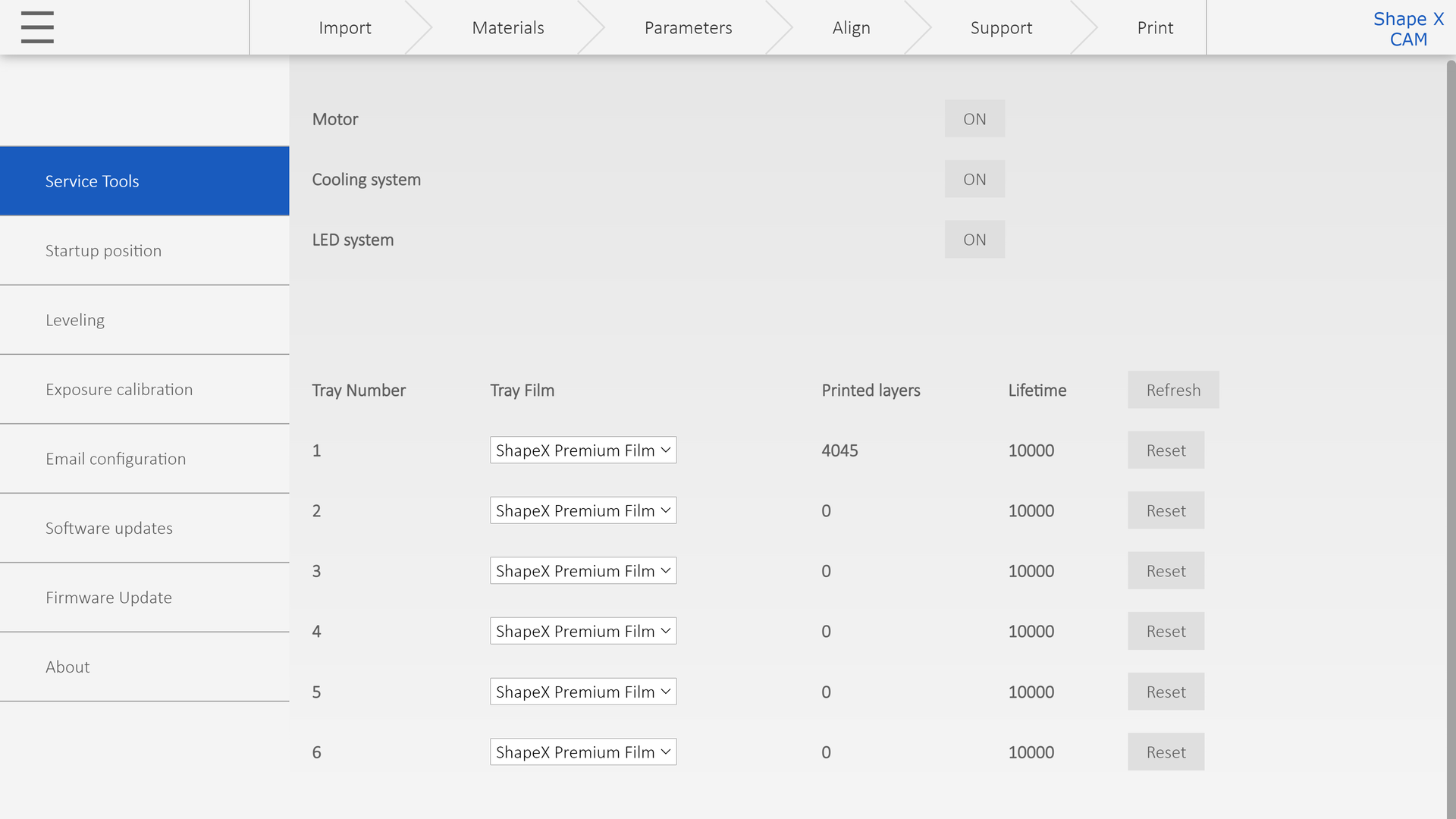The height and width of the screenshot is (819, 1456).
Task: Reset printed layers for tray 1
Action: tap(1165, 450)
